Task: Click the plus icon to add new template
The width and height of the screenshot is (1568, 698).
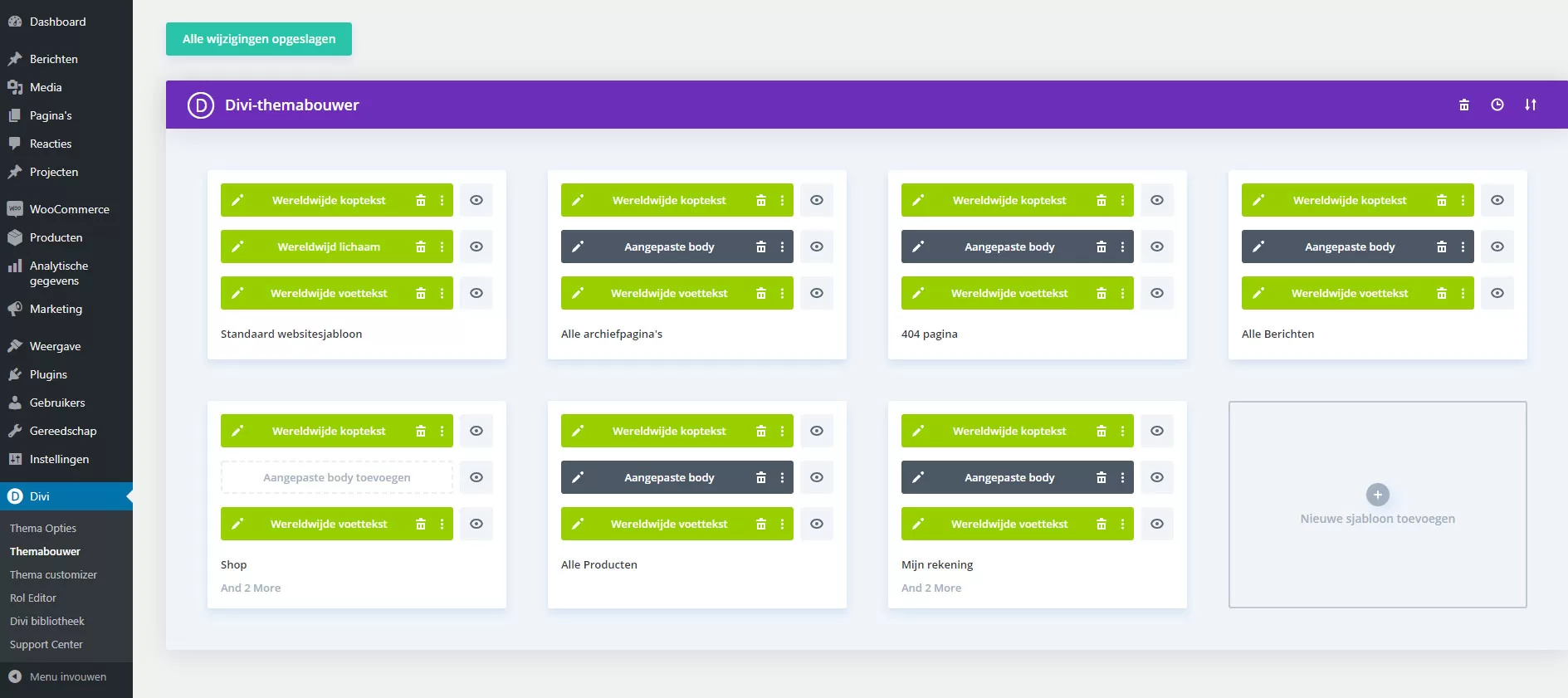Action: coord(1378,495)
